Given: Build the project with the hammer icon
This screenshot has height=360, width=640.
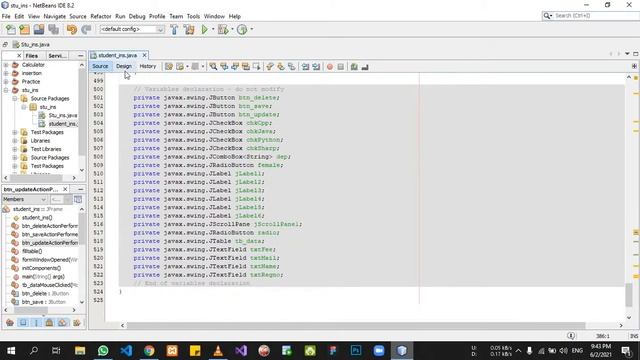Looking at the screenshot, I should click(x=174, y=29).
